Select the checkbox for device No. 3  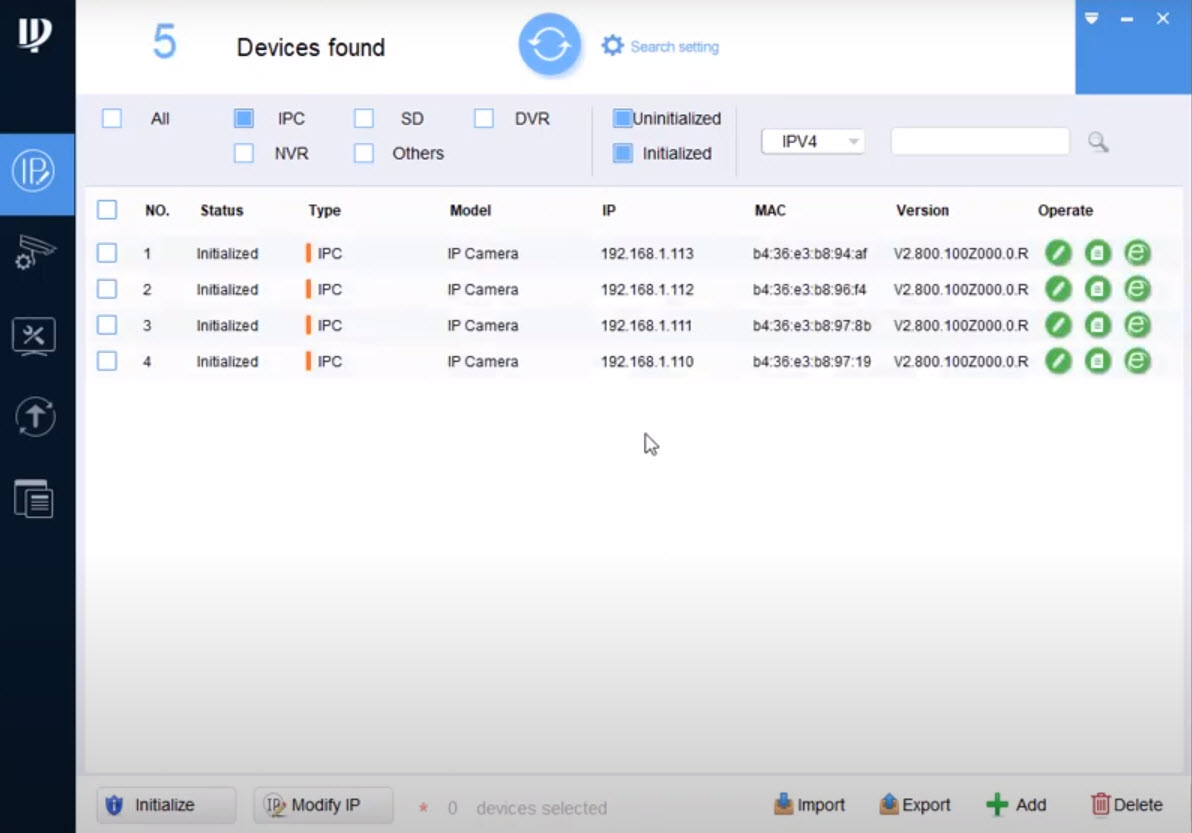pyautogui.click(x=107, y=325)
